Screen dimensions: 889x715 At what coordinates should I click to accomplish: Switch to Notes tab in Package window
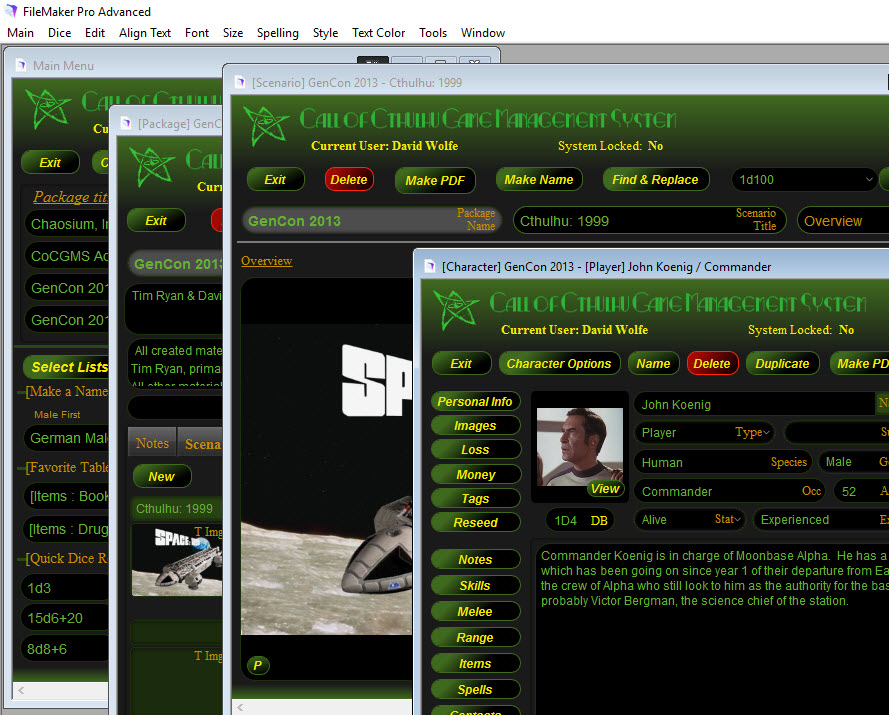(x=152, y=443)
